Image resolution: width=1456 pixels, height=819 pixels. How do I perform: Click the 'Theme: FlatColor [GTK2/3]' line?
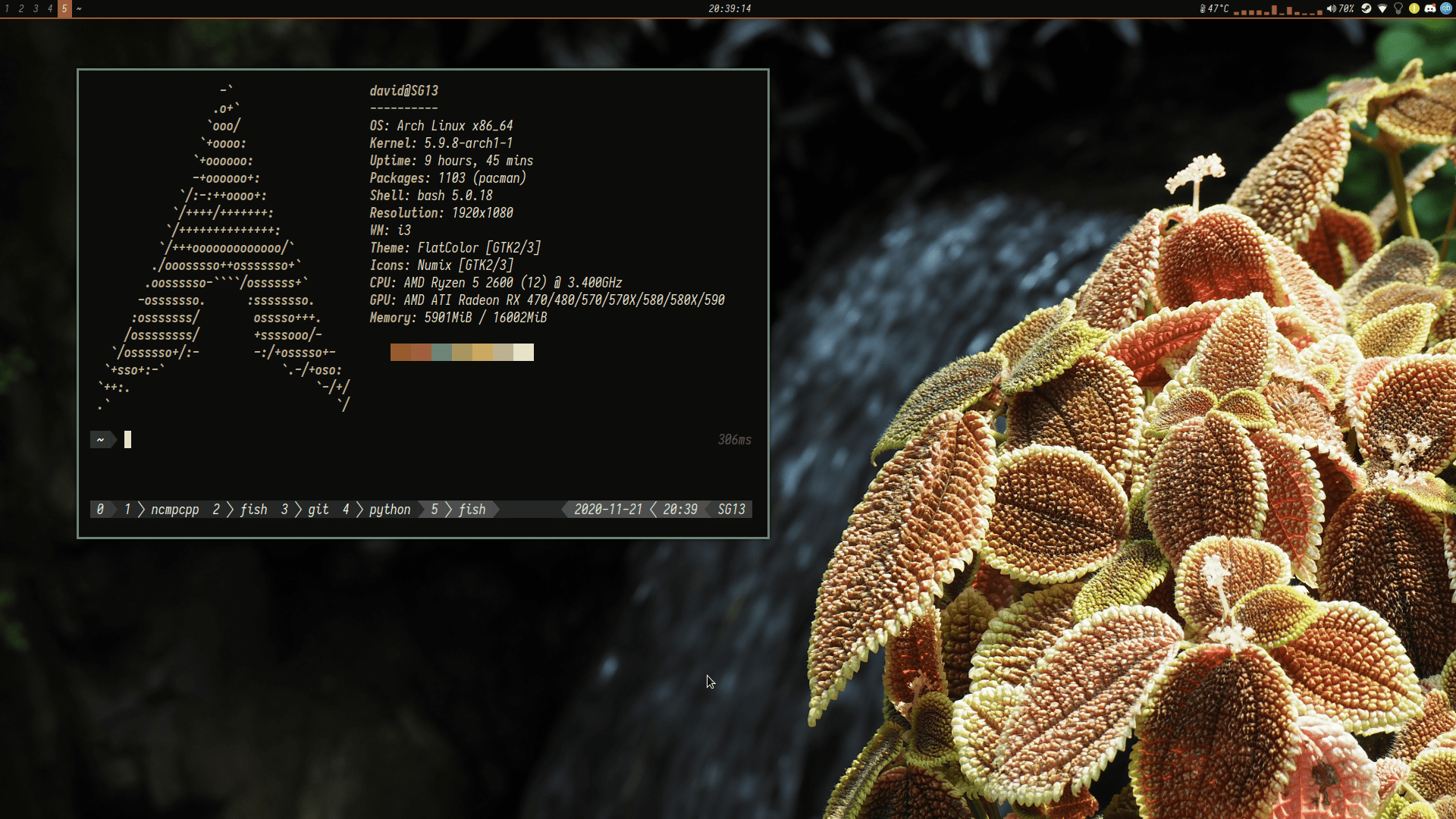click(x=455, y=248)
